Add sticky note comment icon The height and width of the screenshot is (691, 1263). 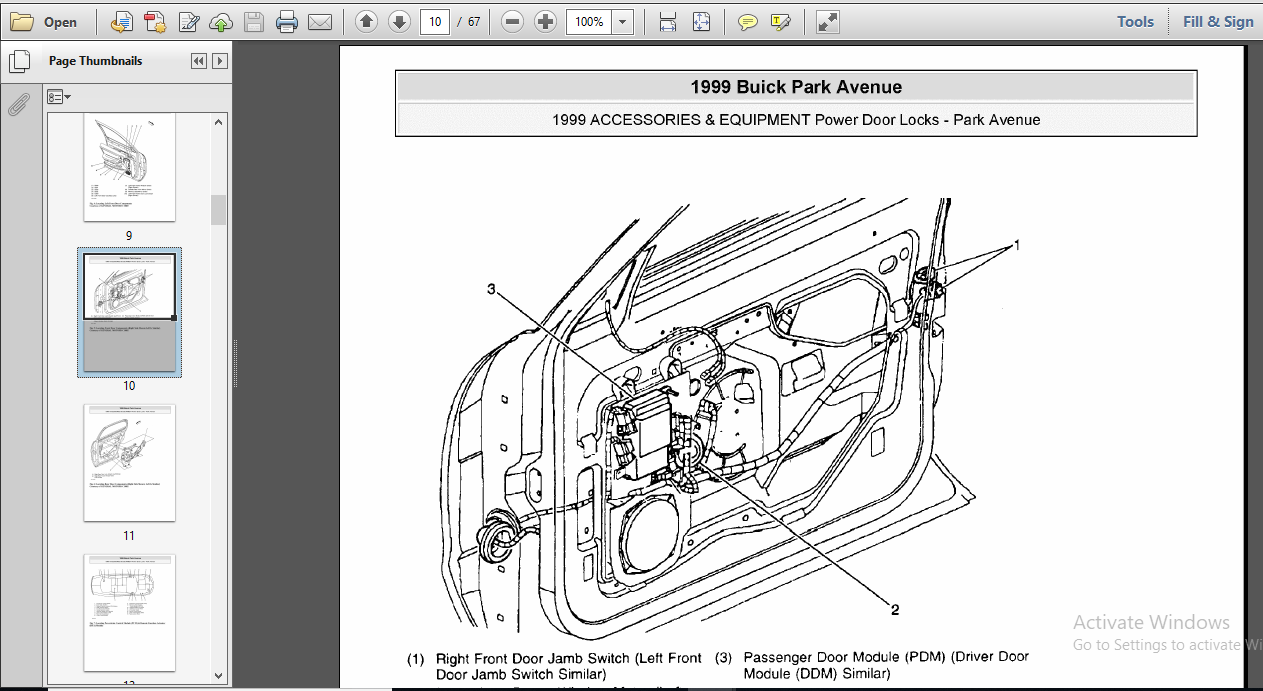click(x=748, y=22)
